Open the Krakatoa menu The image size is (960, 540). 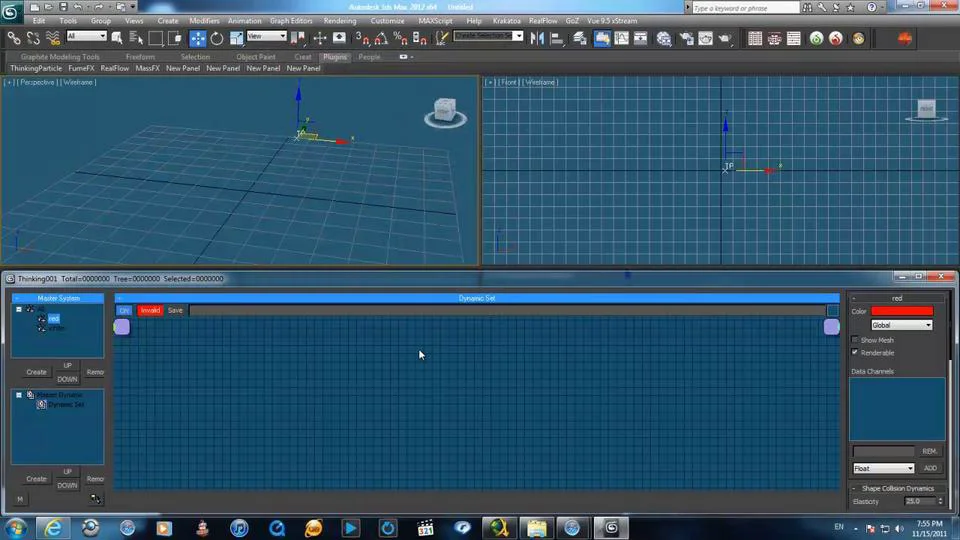[506, 21]
